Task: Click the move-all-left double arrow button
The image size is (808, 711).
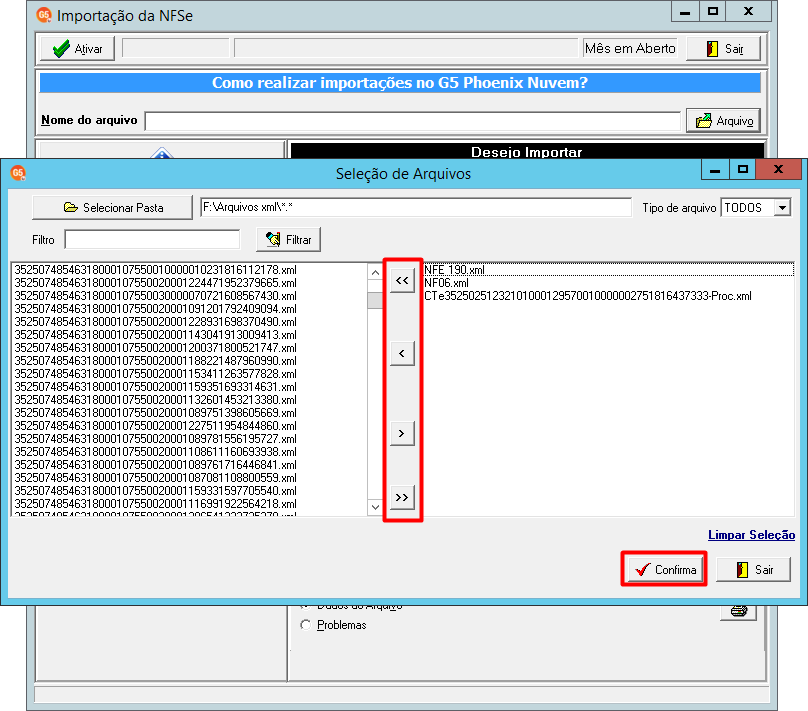Action: [x=402, y=281]
